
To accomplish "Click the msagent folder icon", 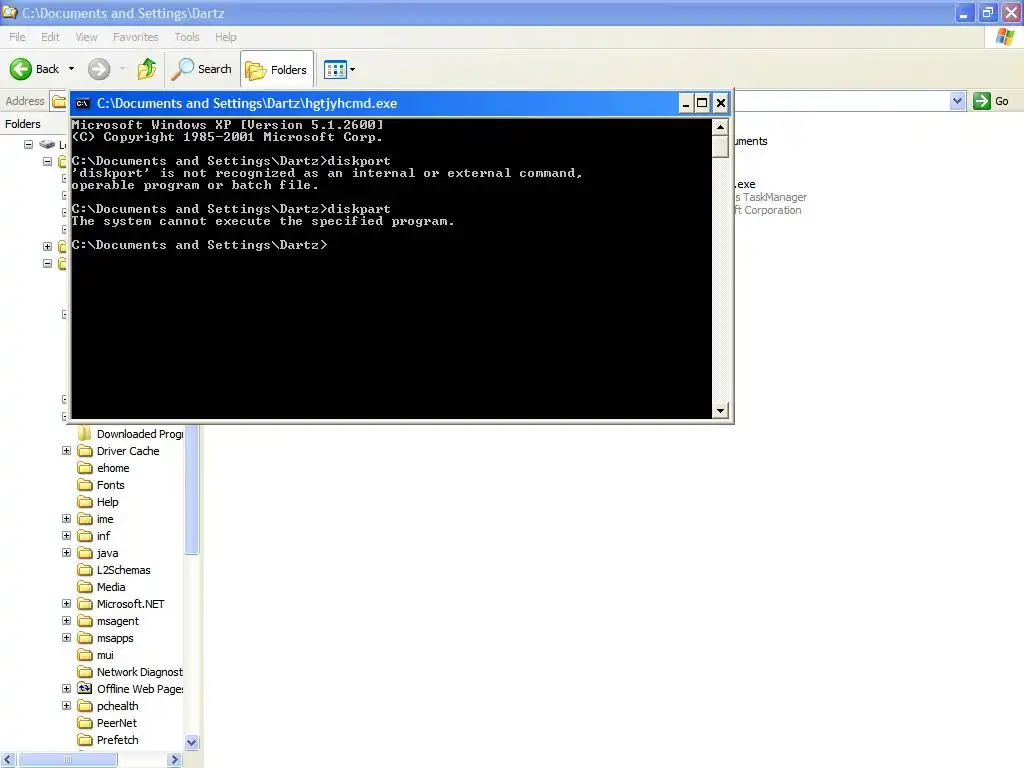I will 85,620.
